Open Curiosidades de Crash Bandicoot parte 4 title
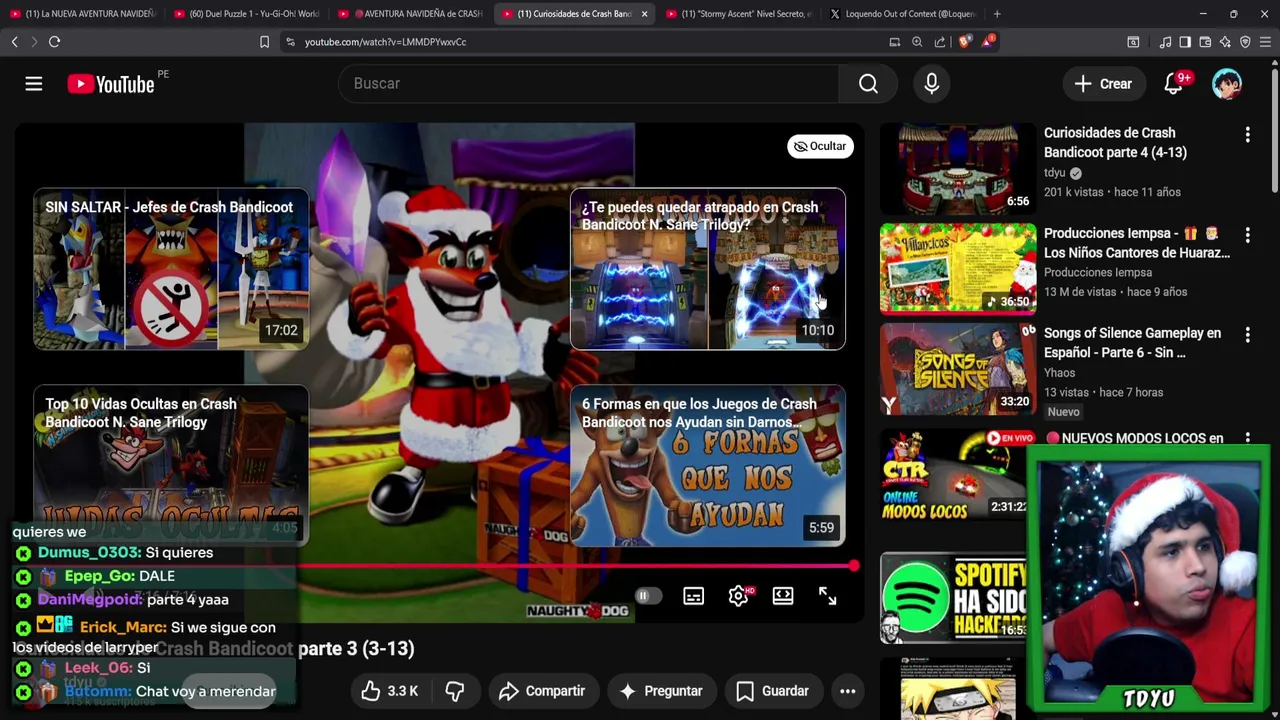 coord(1115,142)
